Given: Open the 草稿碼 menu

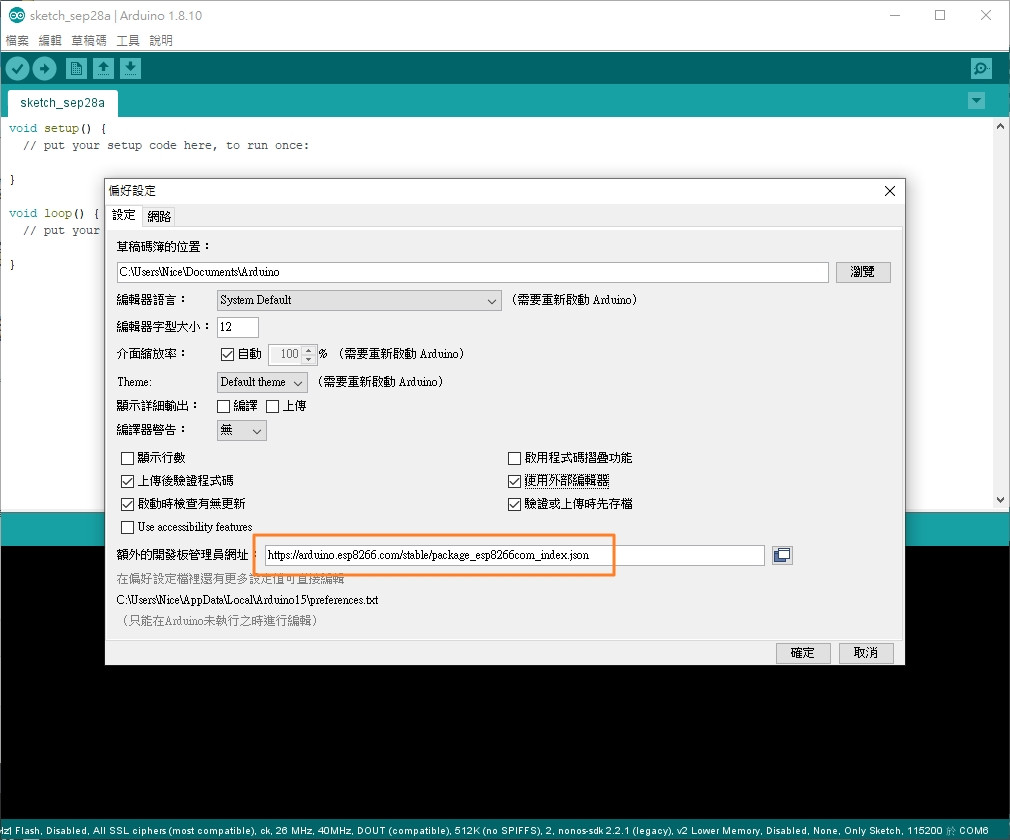Looking at the screenshot, I should tap(89, 41).
